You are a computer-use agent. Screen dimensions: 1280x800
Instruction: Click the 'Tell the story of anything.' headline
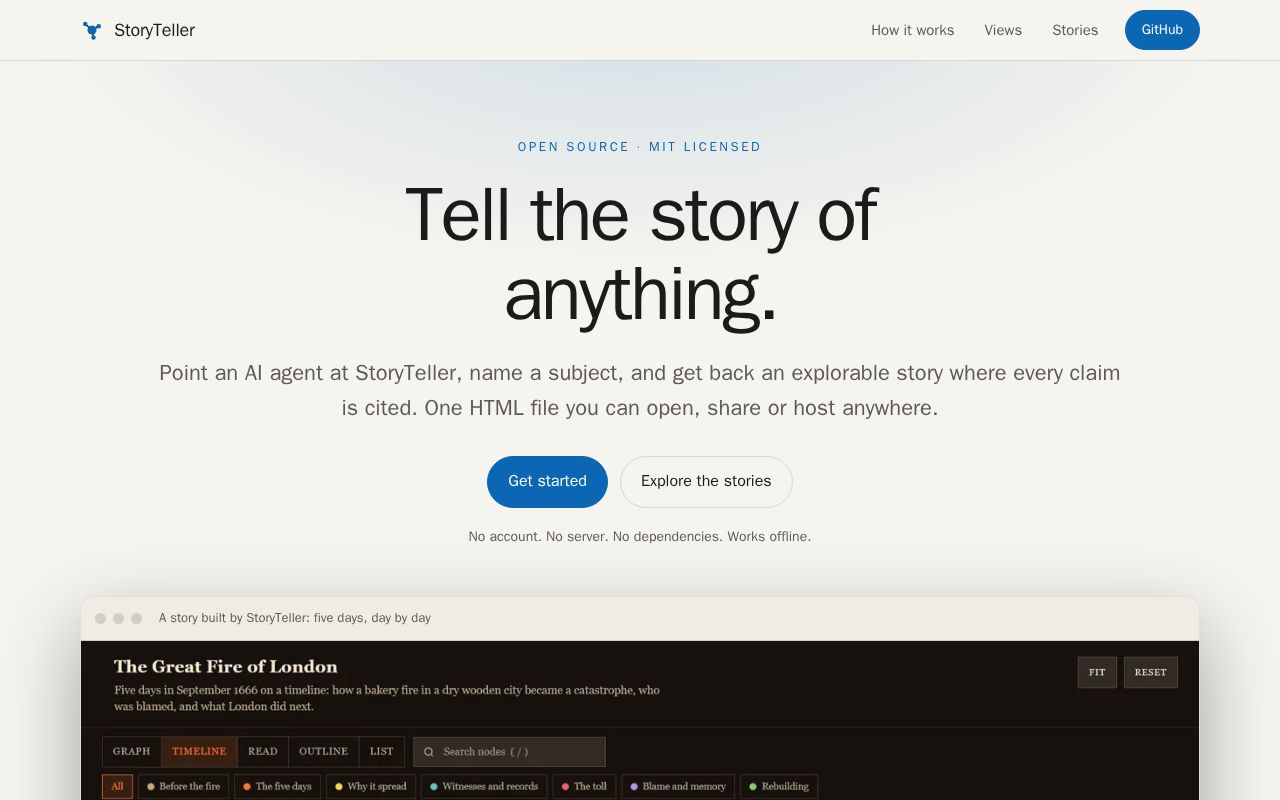[x=640, y=254]
